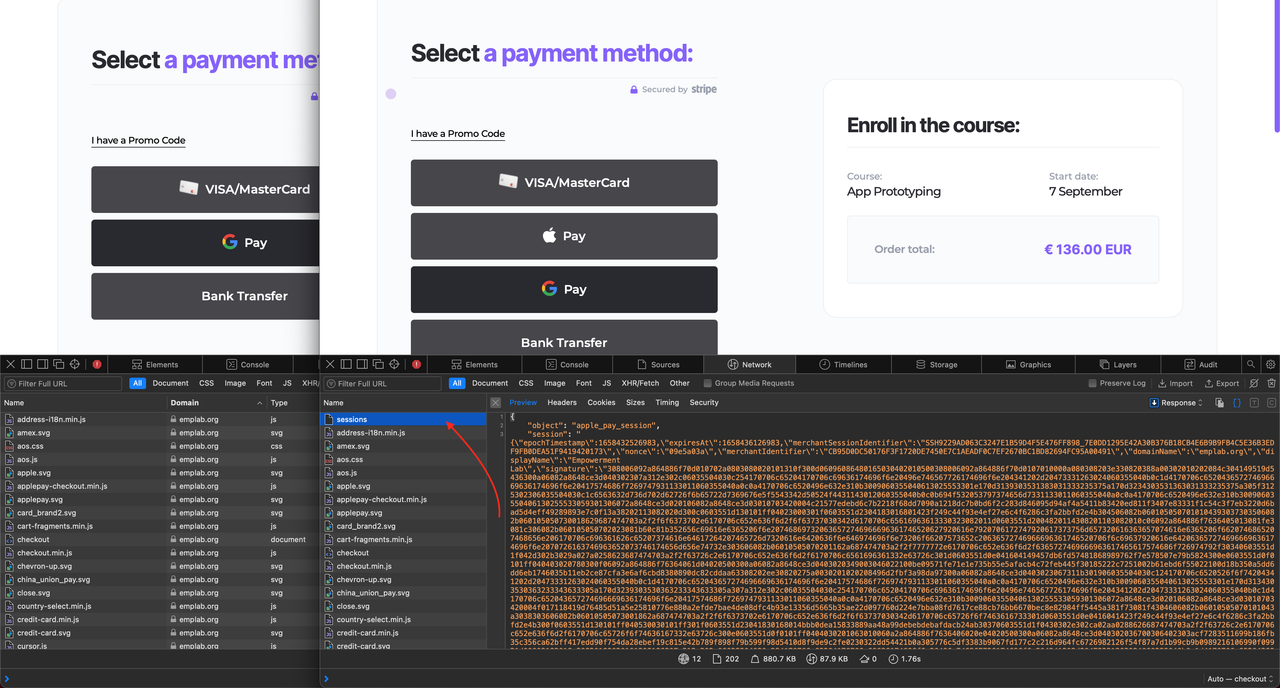Click front window's 'I have a Promo Code' link
This screenshot has width=1280, height=688.
(x=458, y=134)
